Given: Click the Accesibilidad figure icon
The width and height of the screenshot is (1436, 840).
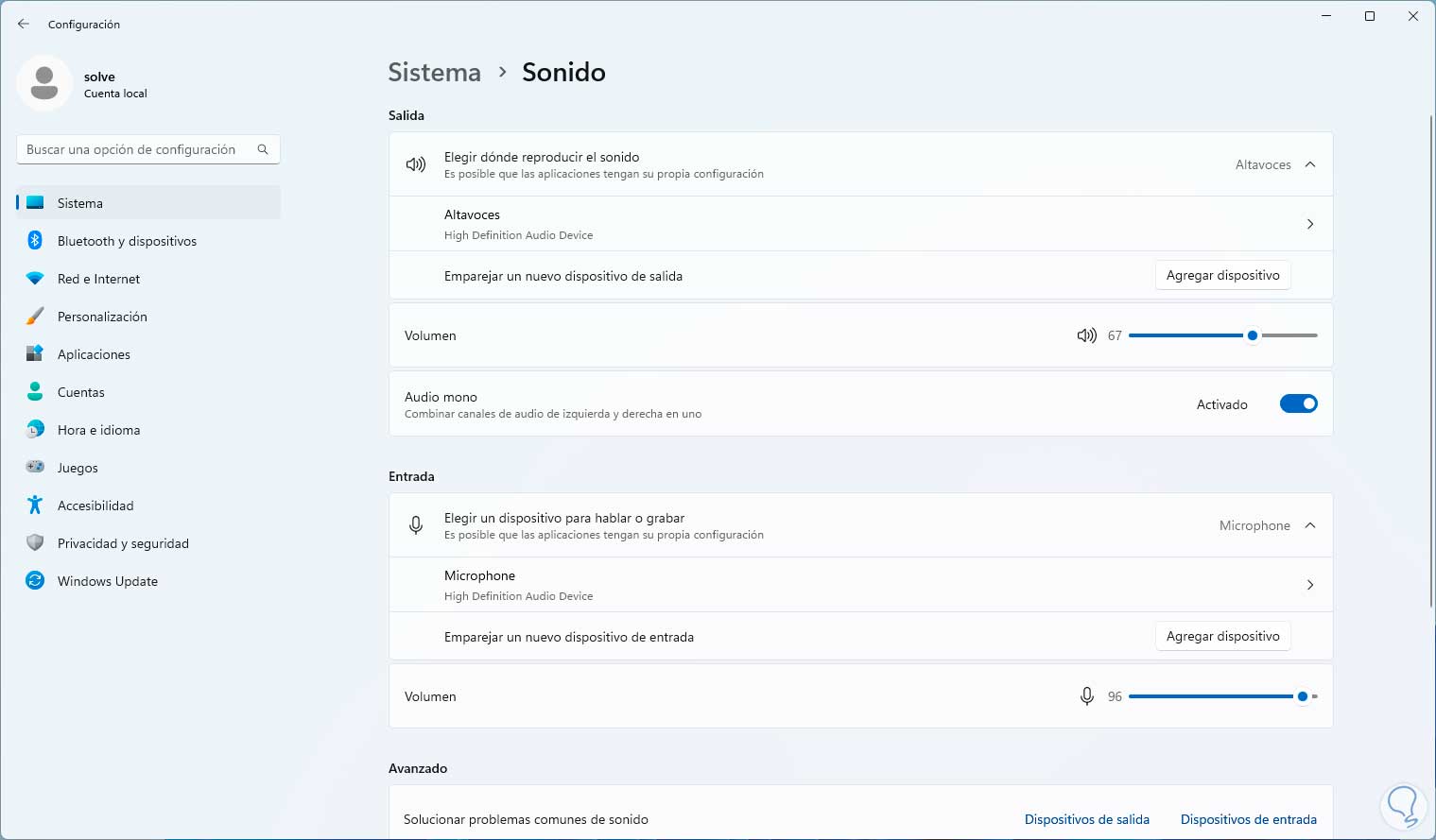Looking at the screenshot, I should (35, 506).
